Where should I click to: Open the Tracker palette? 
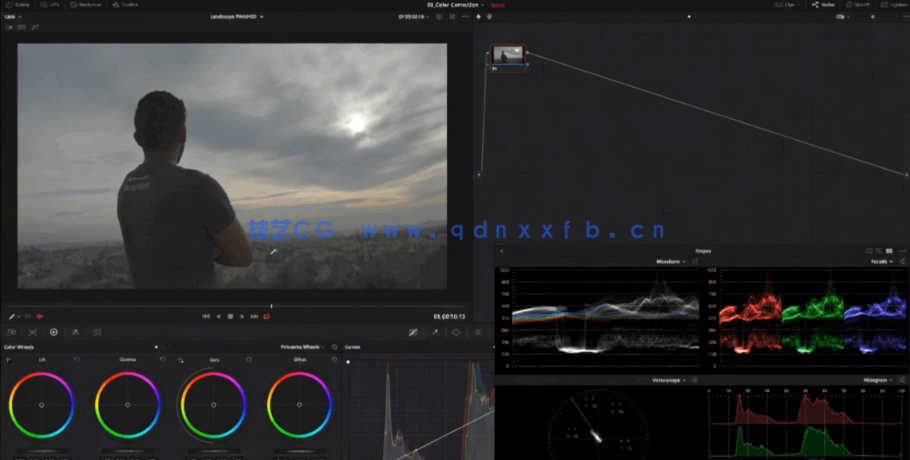[478, 332]
